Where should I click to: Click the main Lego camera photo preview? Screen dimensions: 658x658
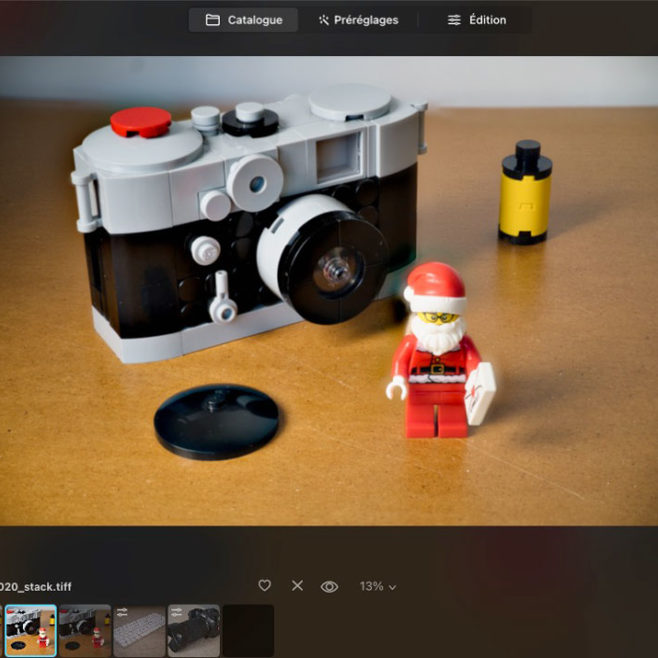pos(329,290)
